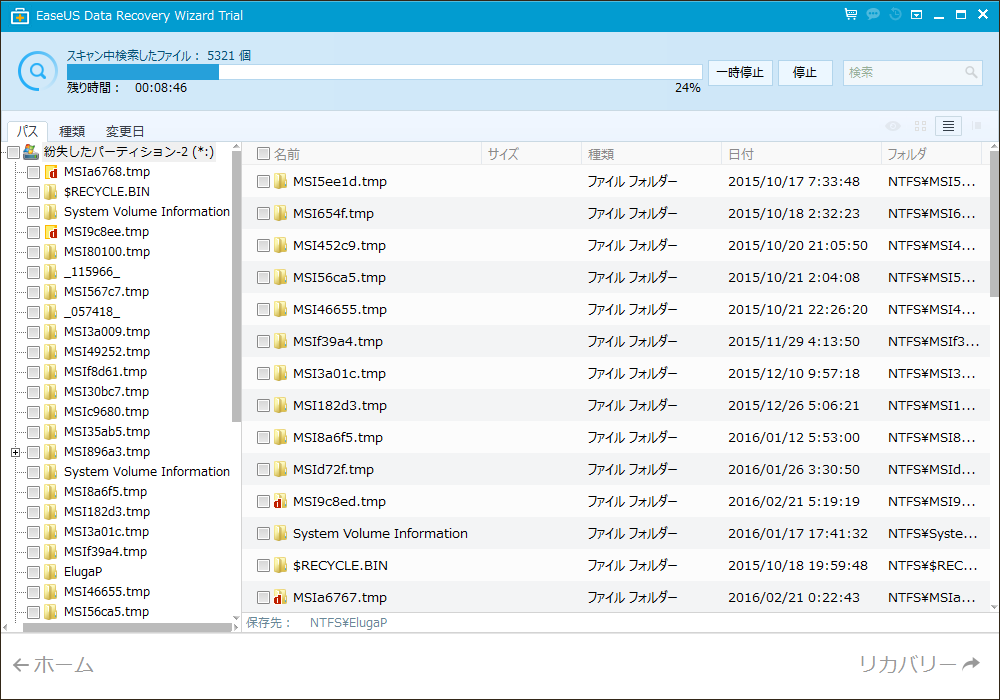Click the NTFS¥ElugaP save path text
The image size is (1000, 700).
click(x=348, y=622)
